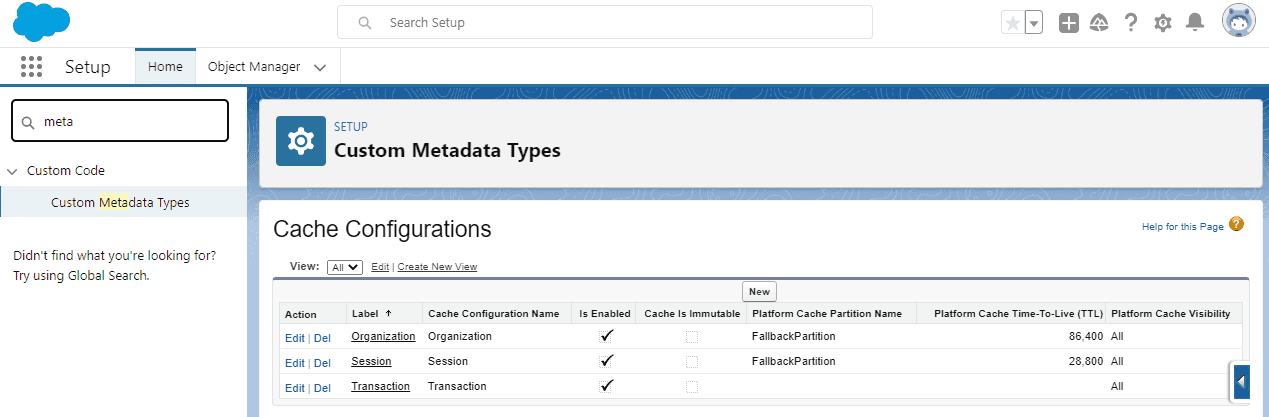Click the Custom Metadata Types gear icon
1269x417 pixels.
301,141
